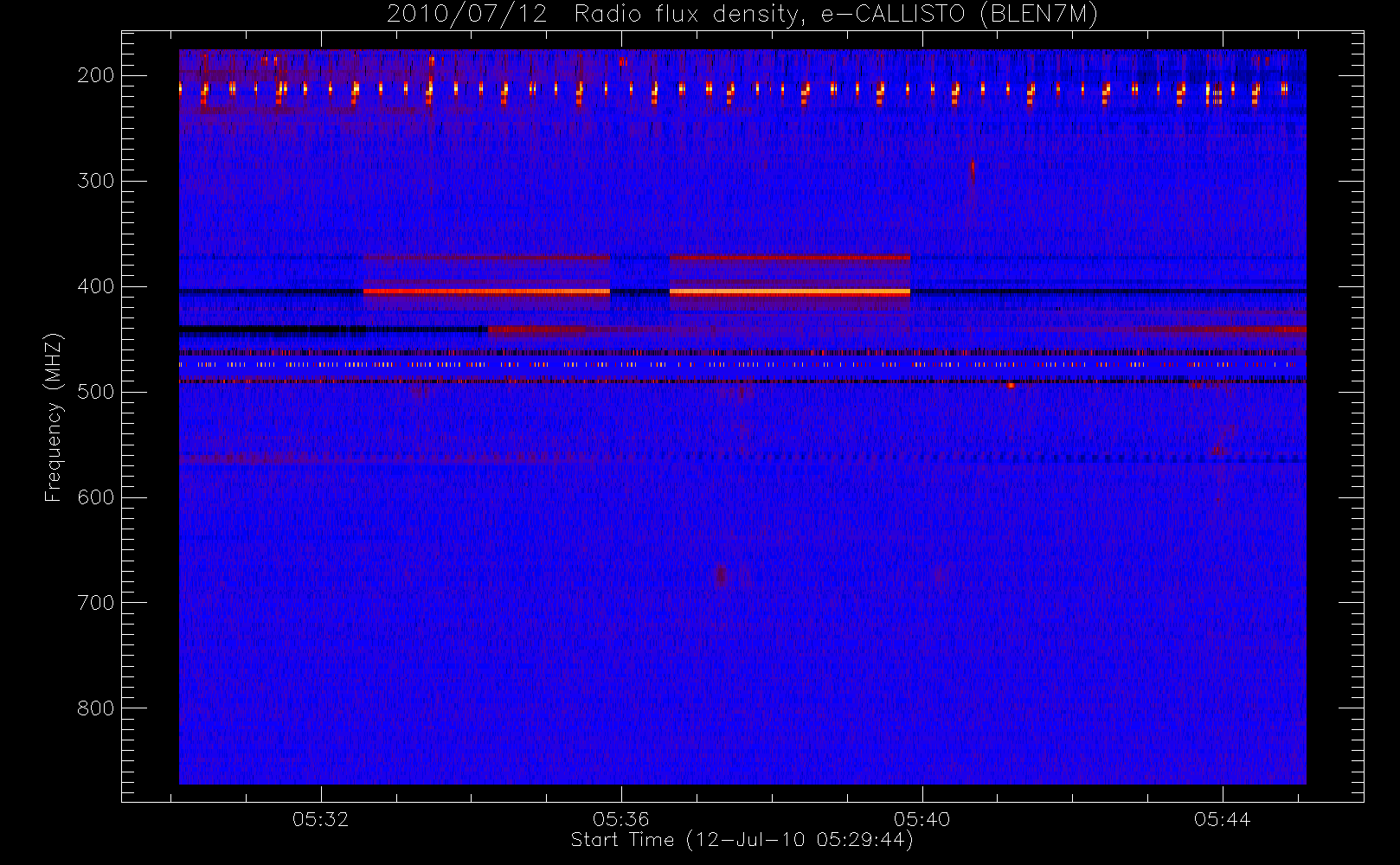
Task: Click the 05:32 time tick label
Action: coord(321,819)
